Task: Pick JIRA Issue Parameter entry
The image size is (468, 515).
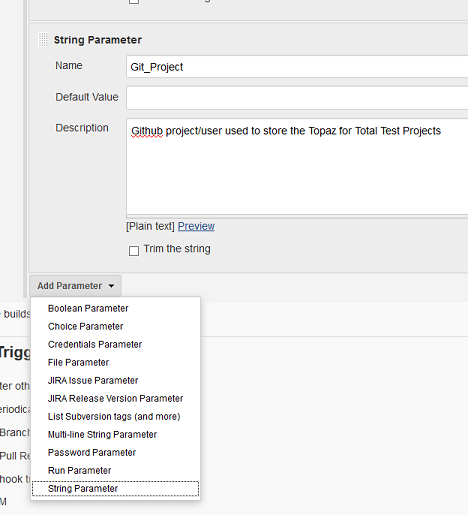Action: click(x=93, y=380)
